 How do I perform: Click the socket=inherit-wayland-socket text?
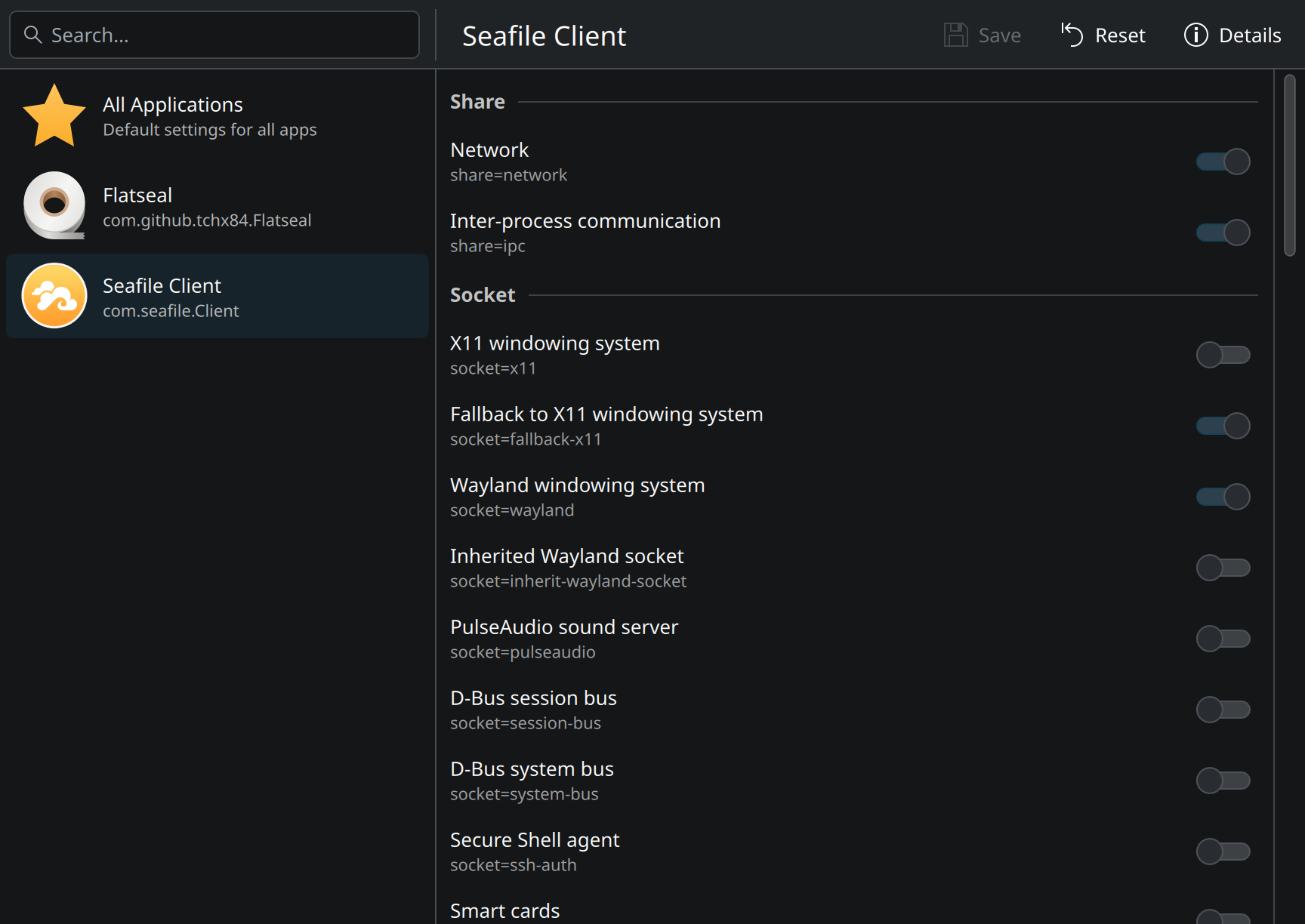(x=568, y=581)
